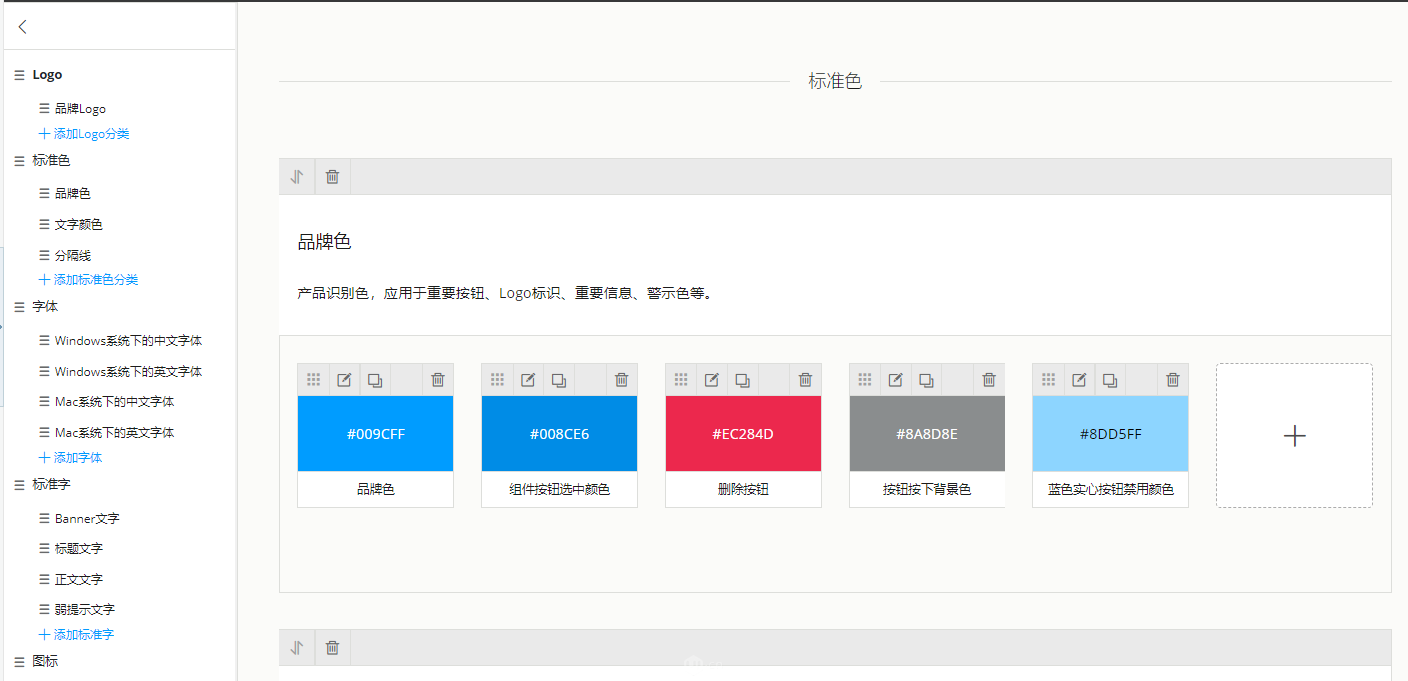Select 分隔线 in sidebar

[x=72, y=256]
